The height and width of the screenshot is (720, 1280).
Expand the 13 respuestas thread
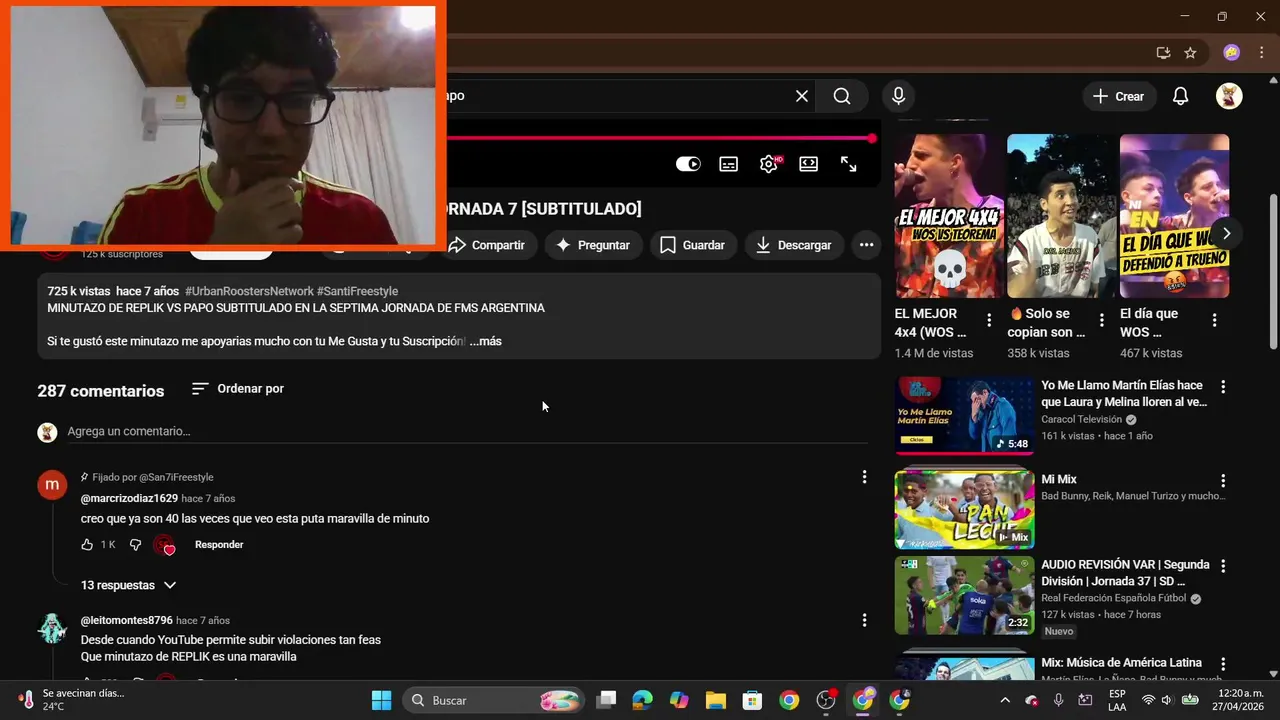[x=128, y=585]
